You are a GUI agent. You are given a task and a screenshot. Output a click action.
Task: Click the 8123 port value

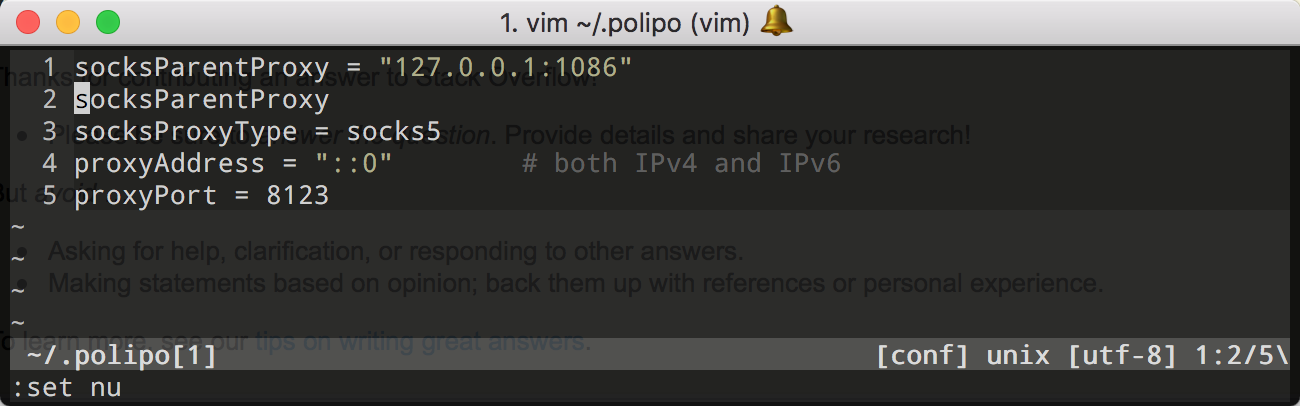tap(298, 195)
